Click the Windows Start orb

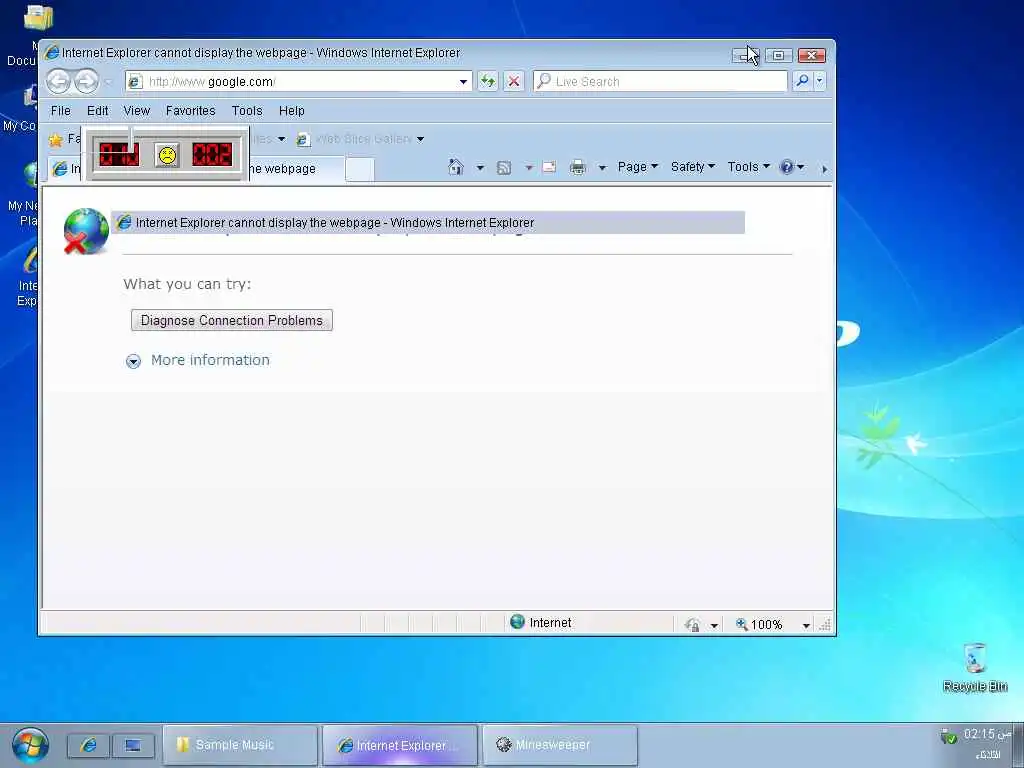tap(30, 745)
